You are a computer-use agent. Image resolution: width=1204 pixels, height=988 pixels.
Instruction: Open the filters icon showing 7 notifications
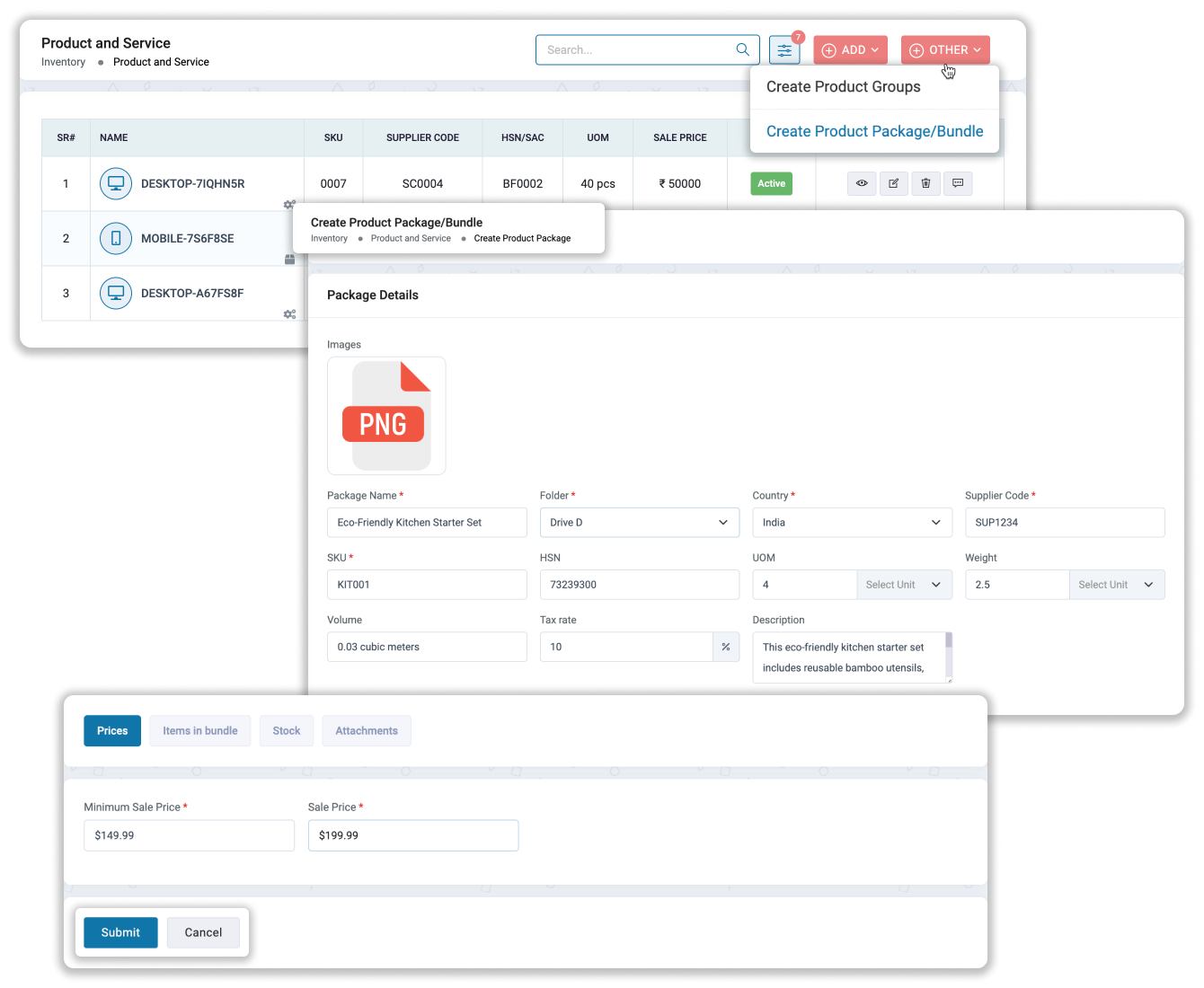(x=783, y=49)
